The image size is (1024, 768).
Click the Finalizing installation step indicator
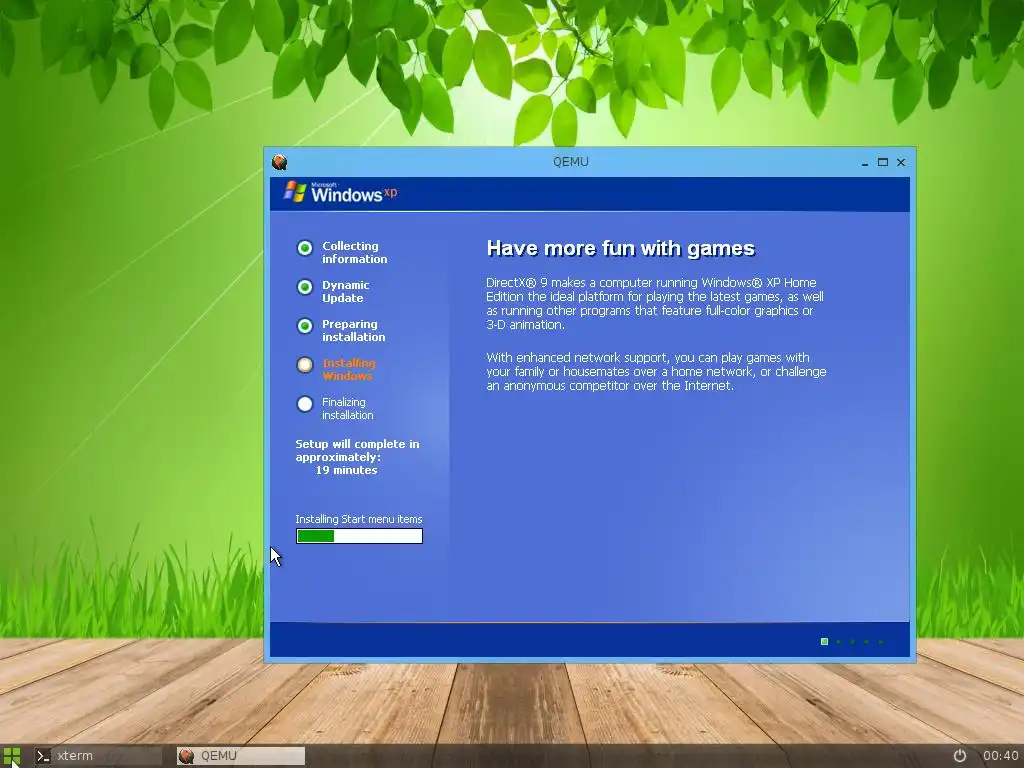click(x=305, y=404)
